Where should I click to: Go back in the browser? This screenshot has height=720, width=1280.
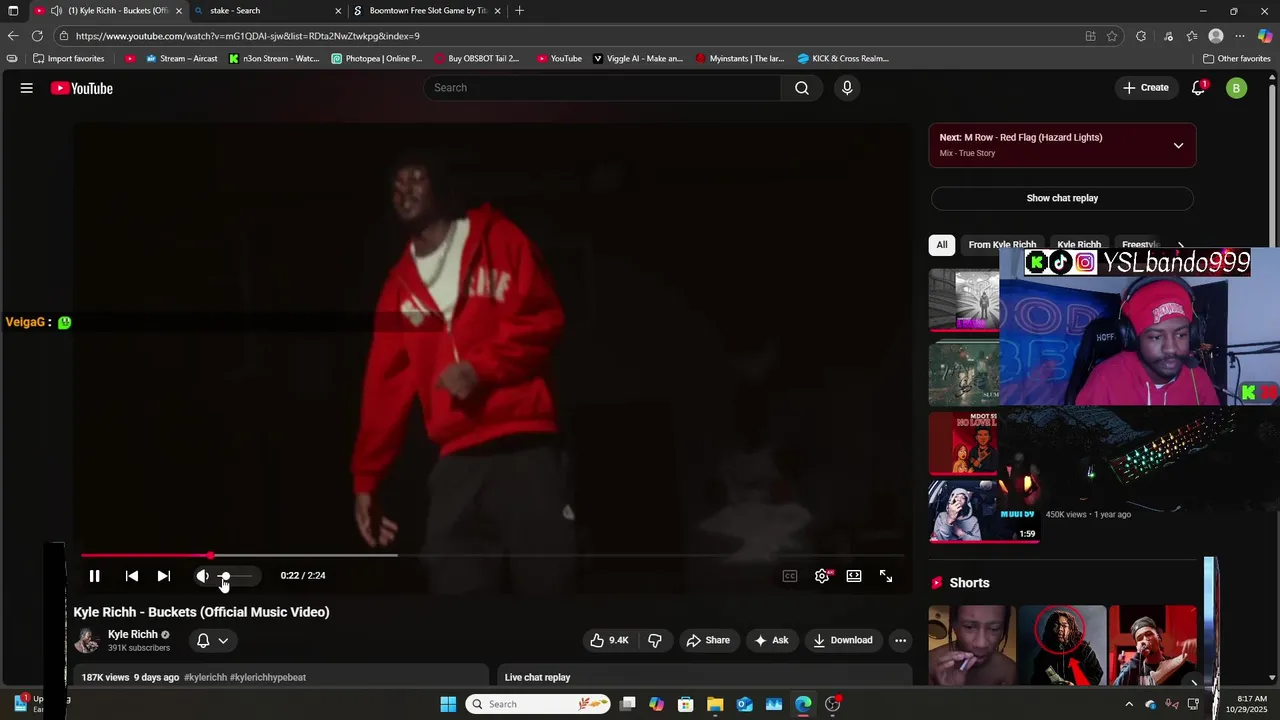click(13, 36)
